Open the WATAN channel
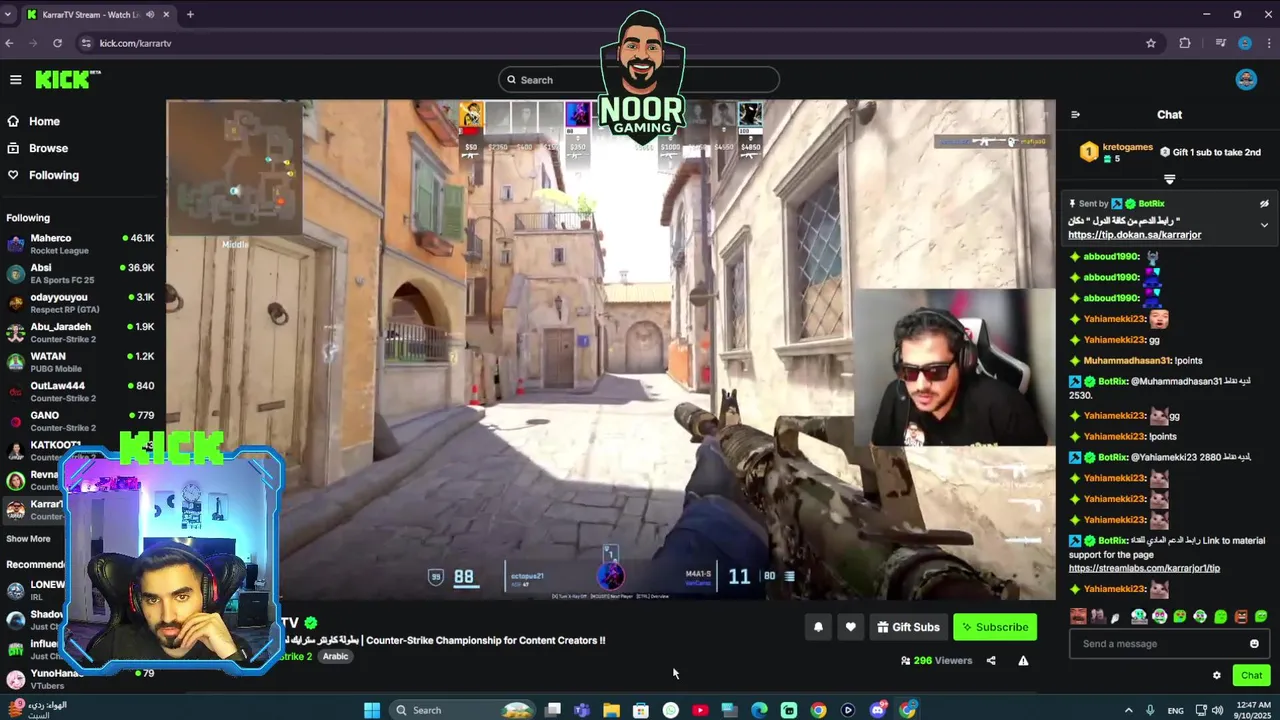This screenshot has width=1280, height=720. point(80,362)
